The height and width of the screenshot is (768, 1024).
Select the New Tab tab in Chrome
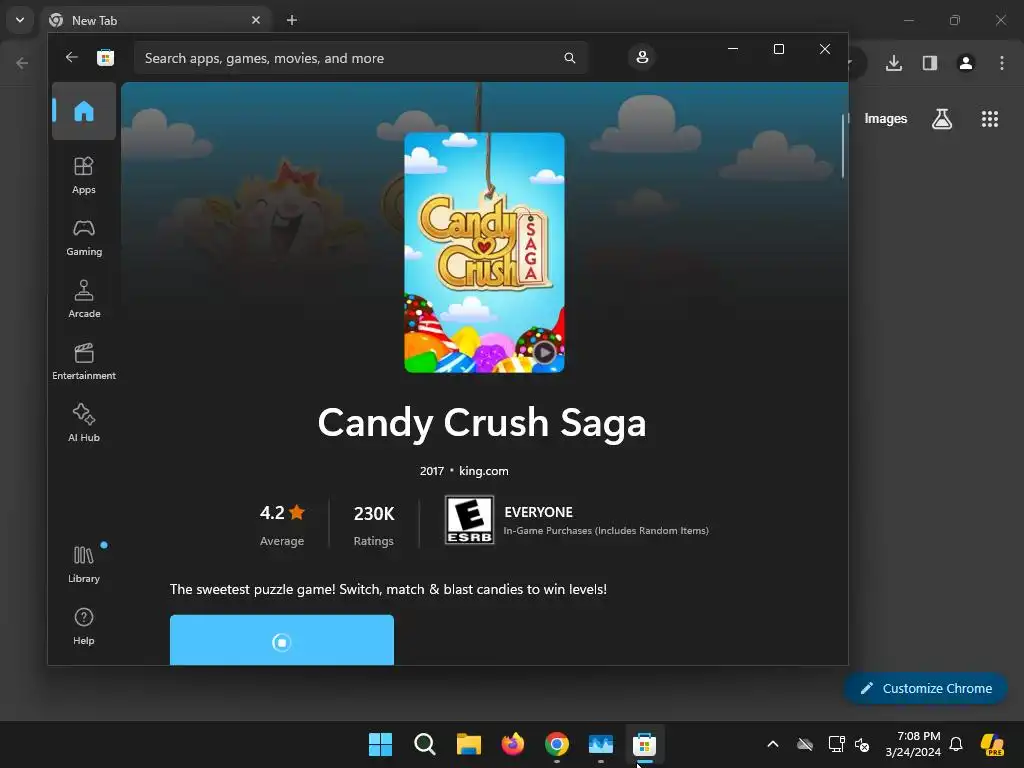[155, 20]
